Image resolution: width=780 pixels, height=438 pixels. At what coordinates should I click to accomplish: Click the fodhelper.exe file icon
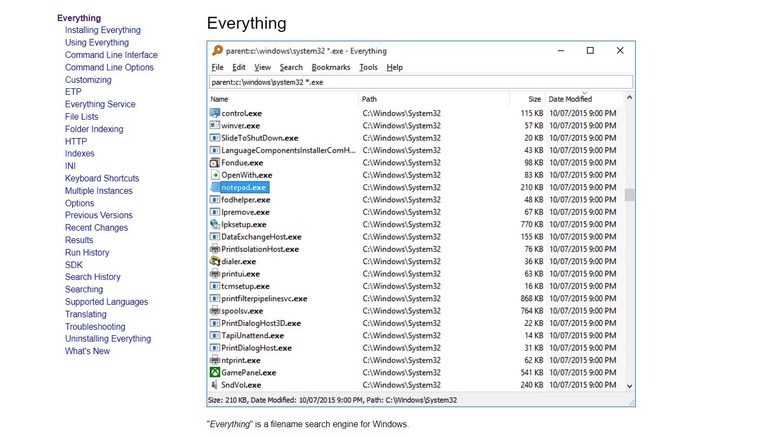click(214, 200)
